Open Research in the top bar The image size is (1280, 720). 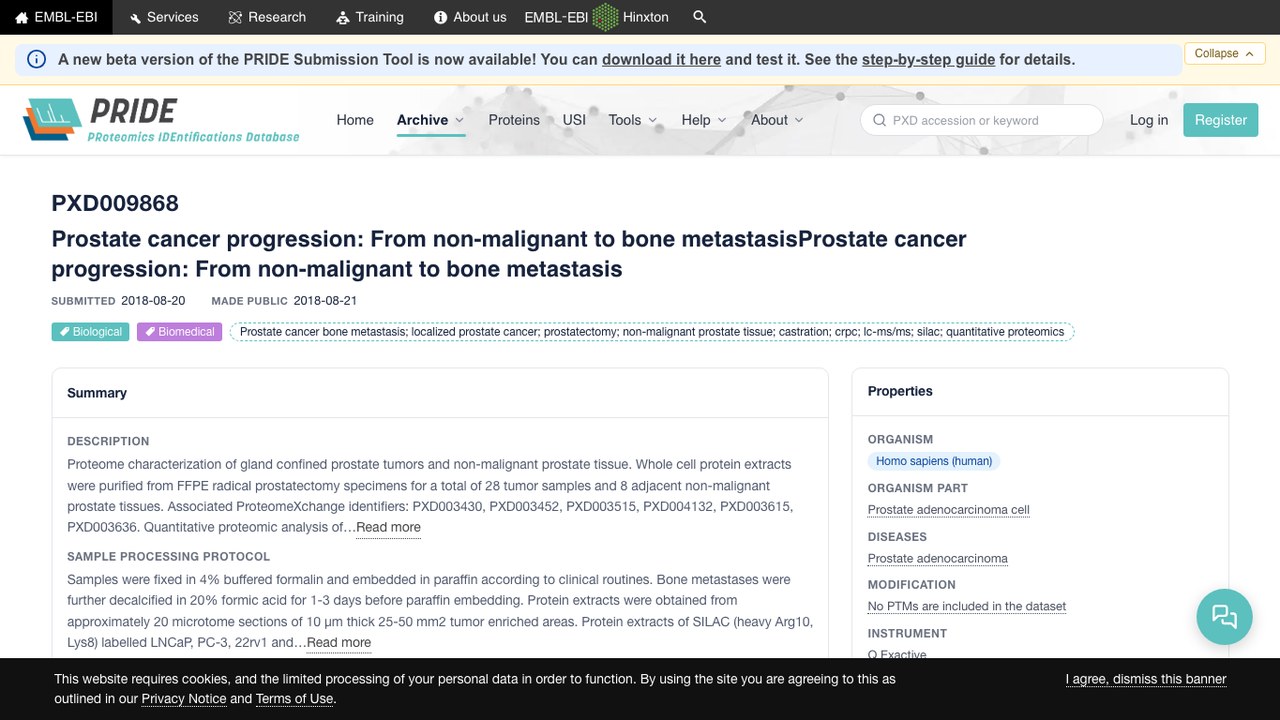(x=267, y=17)
